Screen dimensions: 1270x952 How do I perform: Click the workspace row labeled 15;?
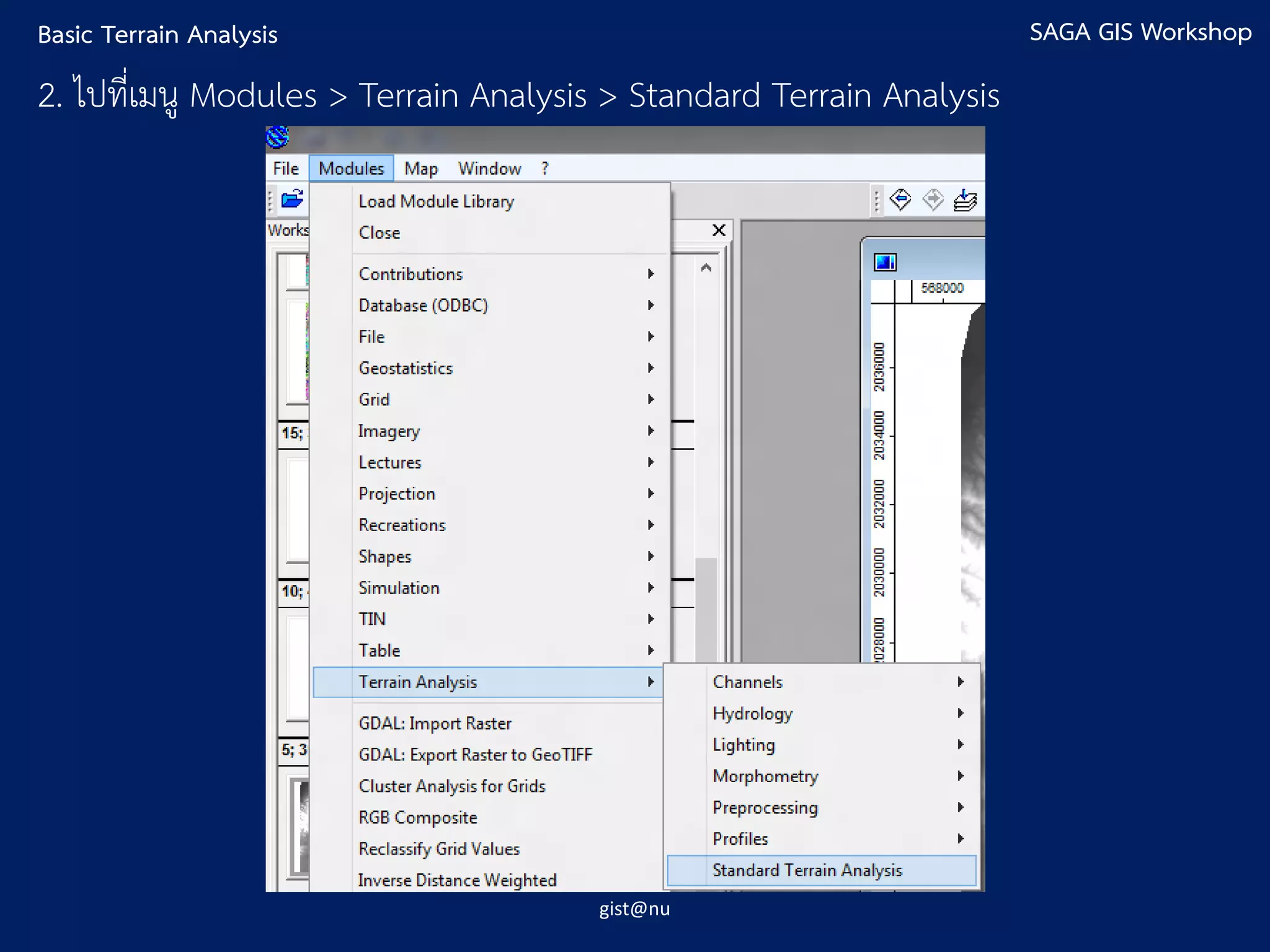[293, 433]
